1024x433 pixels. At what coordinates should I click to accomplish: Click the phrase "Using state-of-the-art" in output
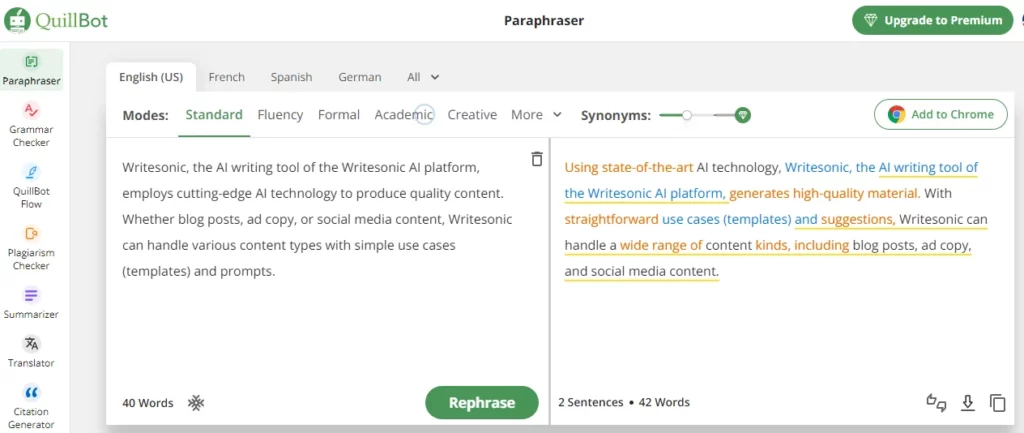pyautogui.click(x=629, y=168)
